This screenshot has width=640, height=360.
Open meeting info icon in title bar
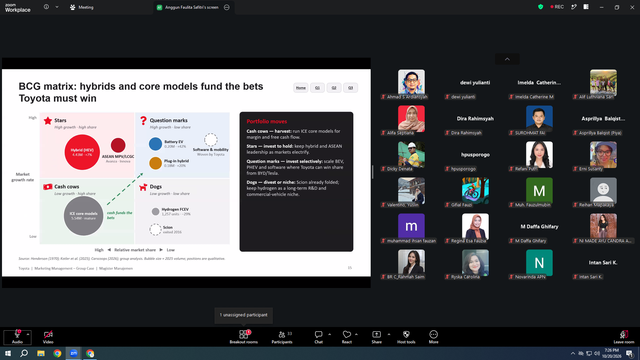pos(46,7)
